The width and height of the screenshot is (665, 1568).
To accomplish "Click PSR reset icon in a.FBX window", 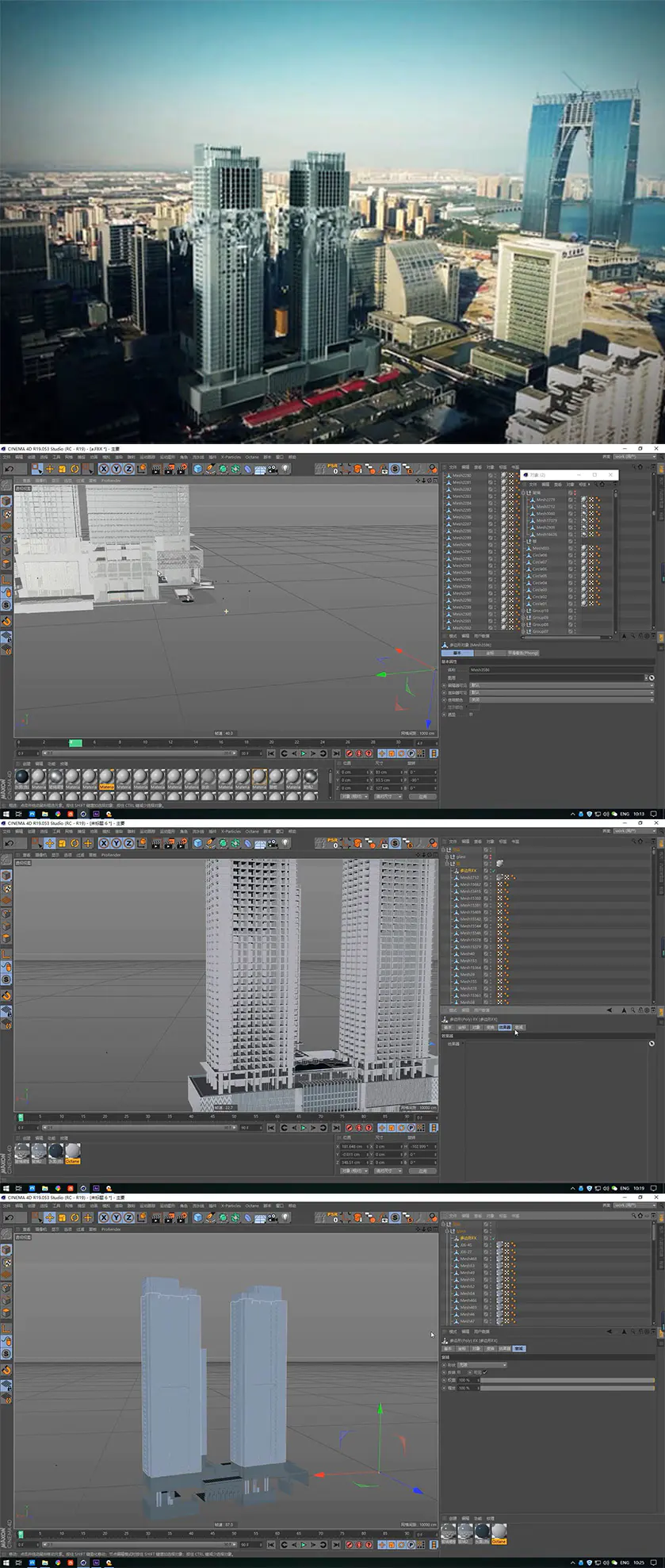I will 333,469.
